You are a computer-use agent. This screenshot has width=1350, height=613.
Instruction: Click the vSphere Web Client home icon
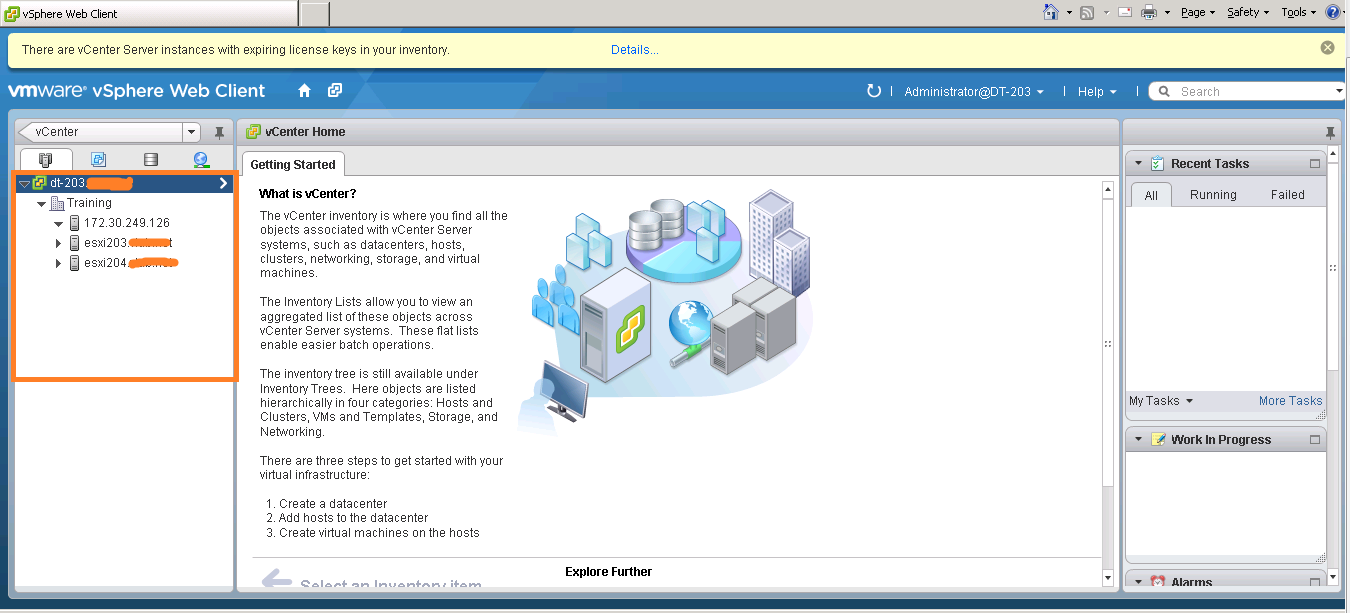point(304,90)
